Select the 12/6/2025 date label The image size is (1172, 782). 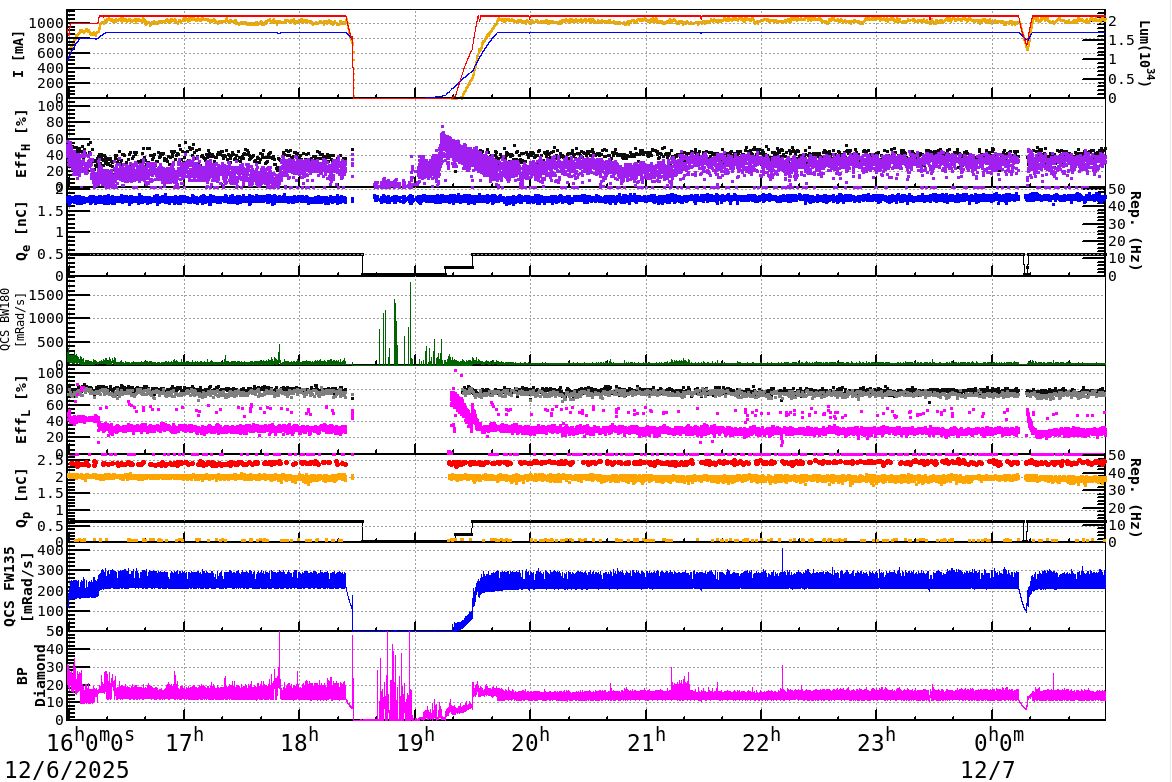pos(65,770)
